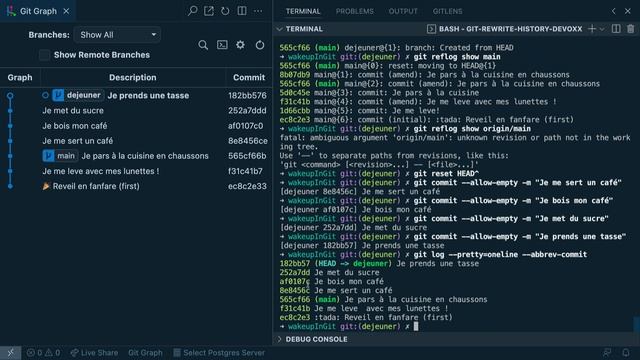Kill terminal with trash icon
The image size is (640, 360).
[x=631, y=29]
